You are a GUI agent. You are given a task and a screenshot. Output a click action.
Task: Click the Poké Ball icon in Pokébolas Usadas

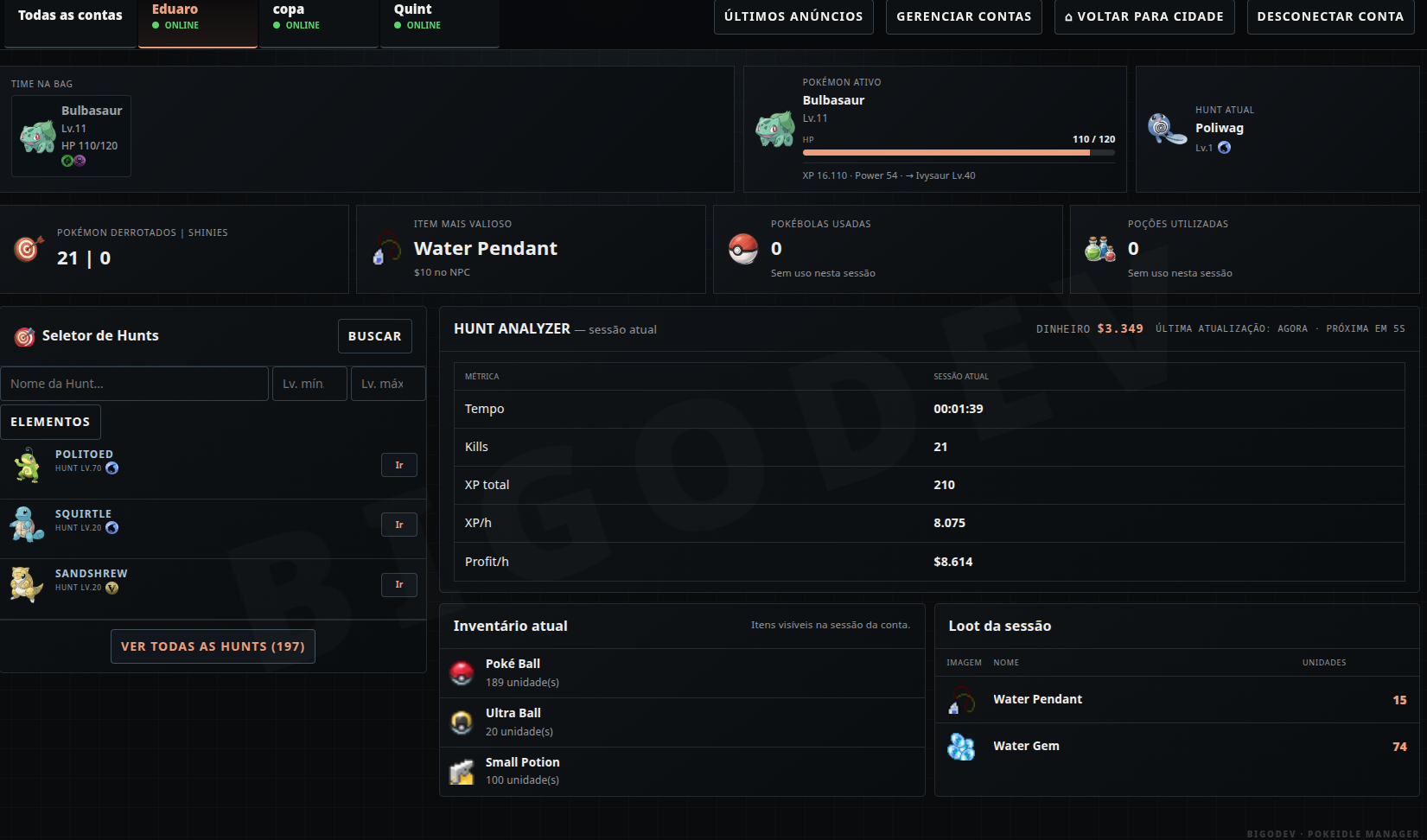point(743,249)
